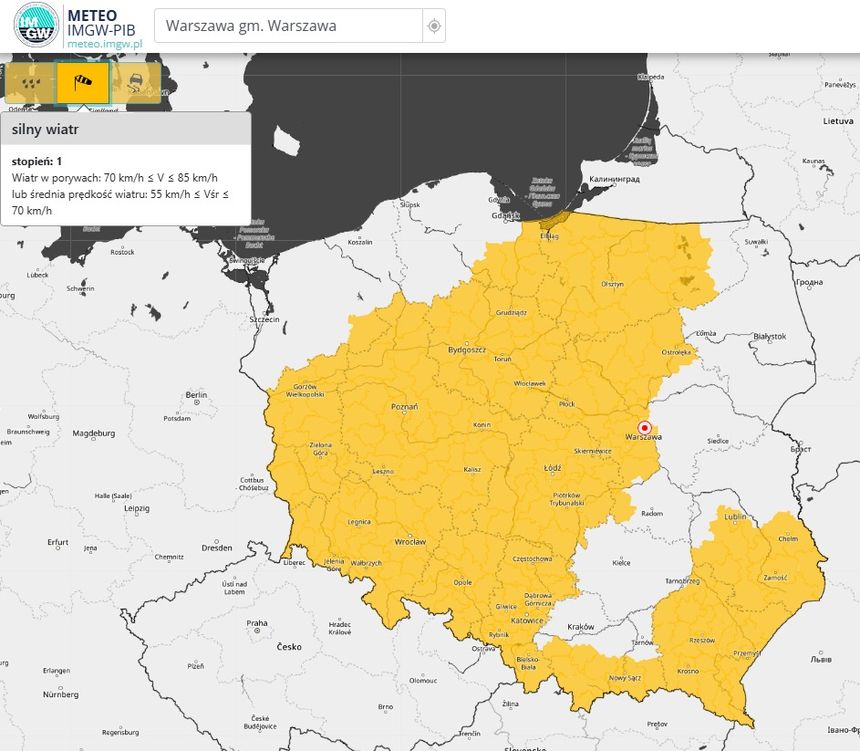Click the geolocation crosshair icon
The height and width of the screenshot is (751, 860).
click(434, 26)
